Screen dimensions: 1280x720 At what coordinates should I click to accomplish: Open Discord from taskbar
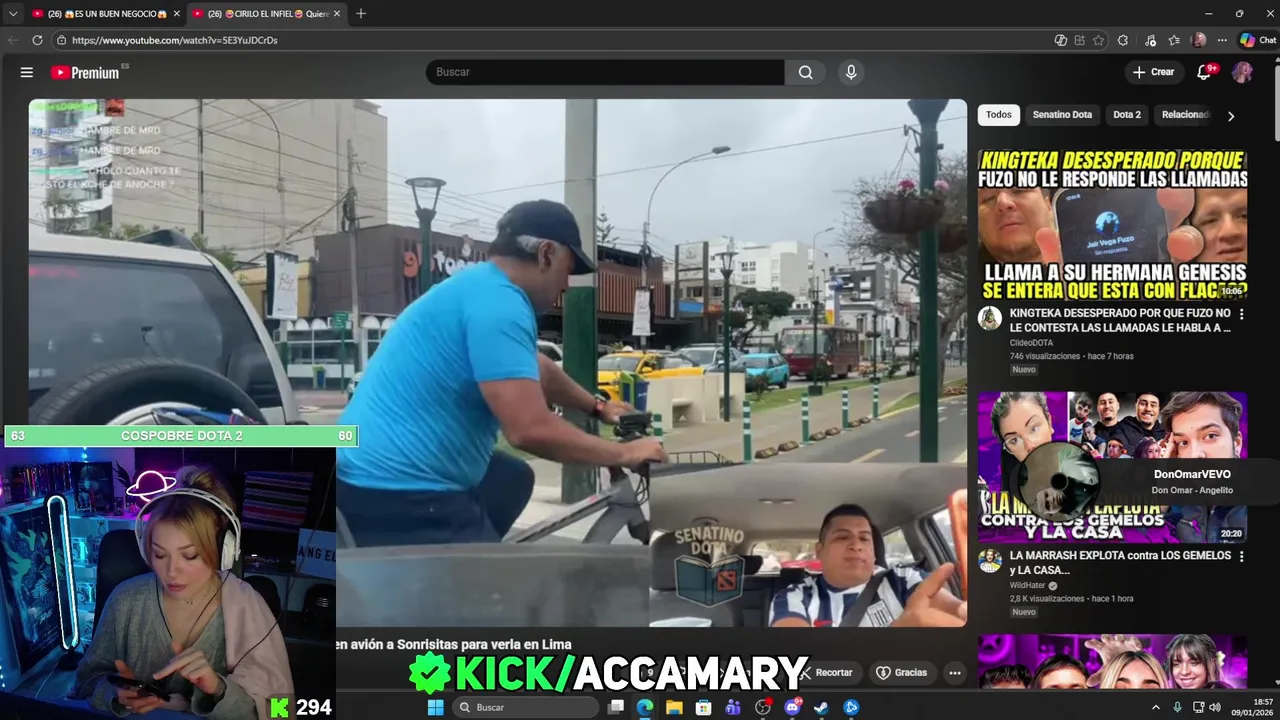[792, 707]
